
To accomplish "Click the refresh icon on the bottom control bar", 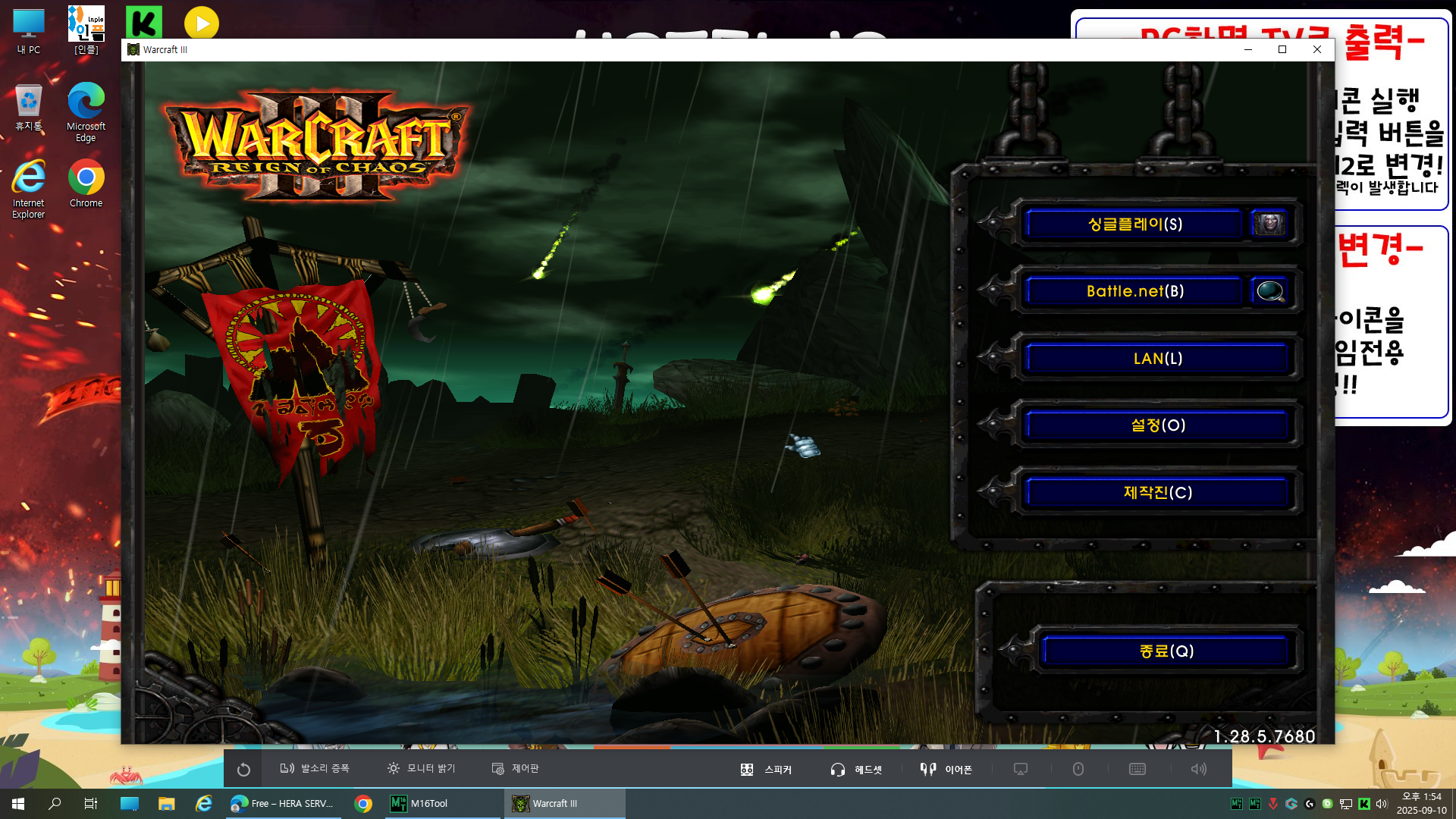I will pyautogui.click(x=243, y=770).
